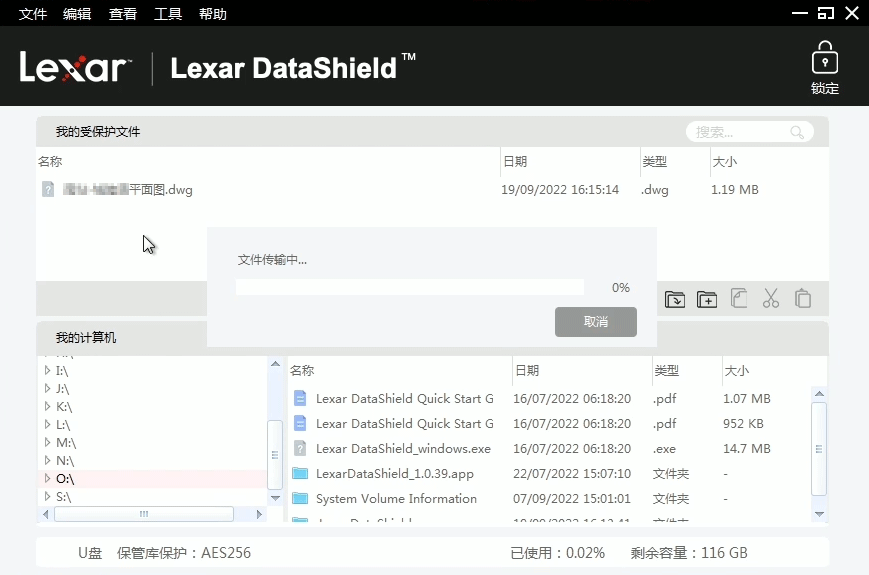Screen dimensions: 869x575
Task: Sort computer files by 类型 column
Action: pos(667,370)
